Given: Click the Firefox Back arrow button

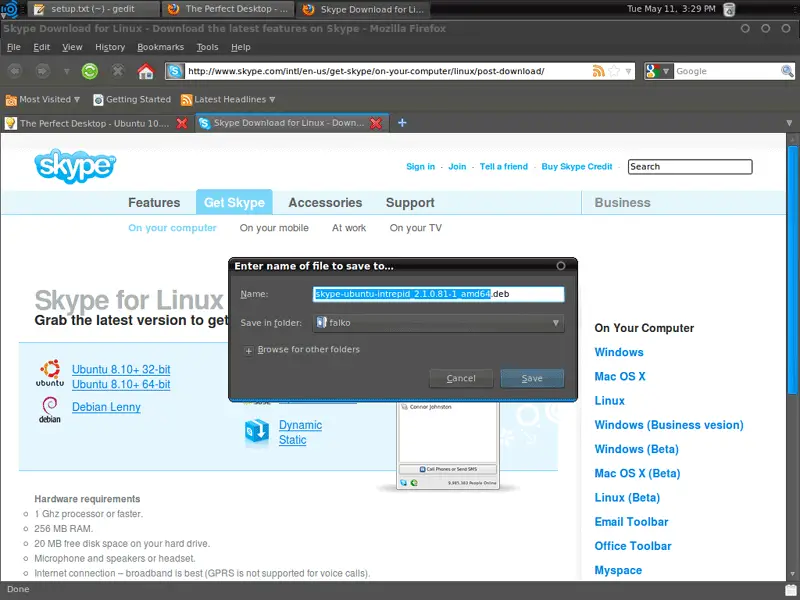Looking at the screenshot, I should (x=15, y=71).
